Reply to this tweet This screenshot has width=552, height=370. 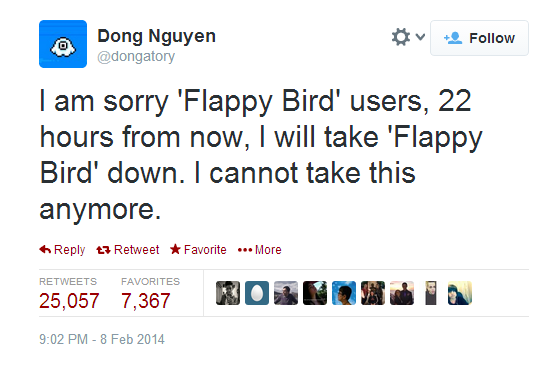tap(62, 250)
